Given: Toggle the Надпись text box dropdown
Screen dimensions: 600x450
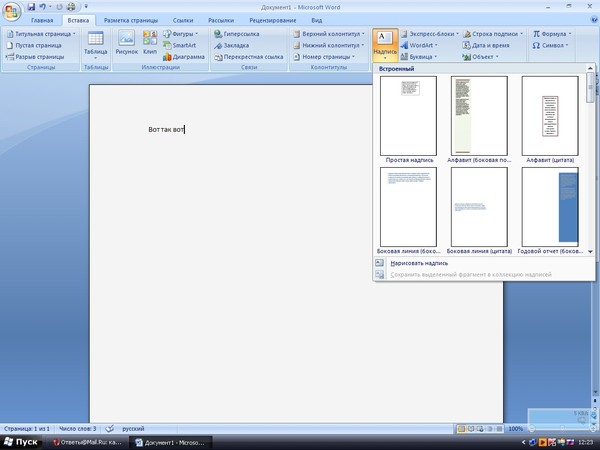Looking at the screenshot, I should click(385, 46).
